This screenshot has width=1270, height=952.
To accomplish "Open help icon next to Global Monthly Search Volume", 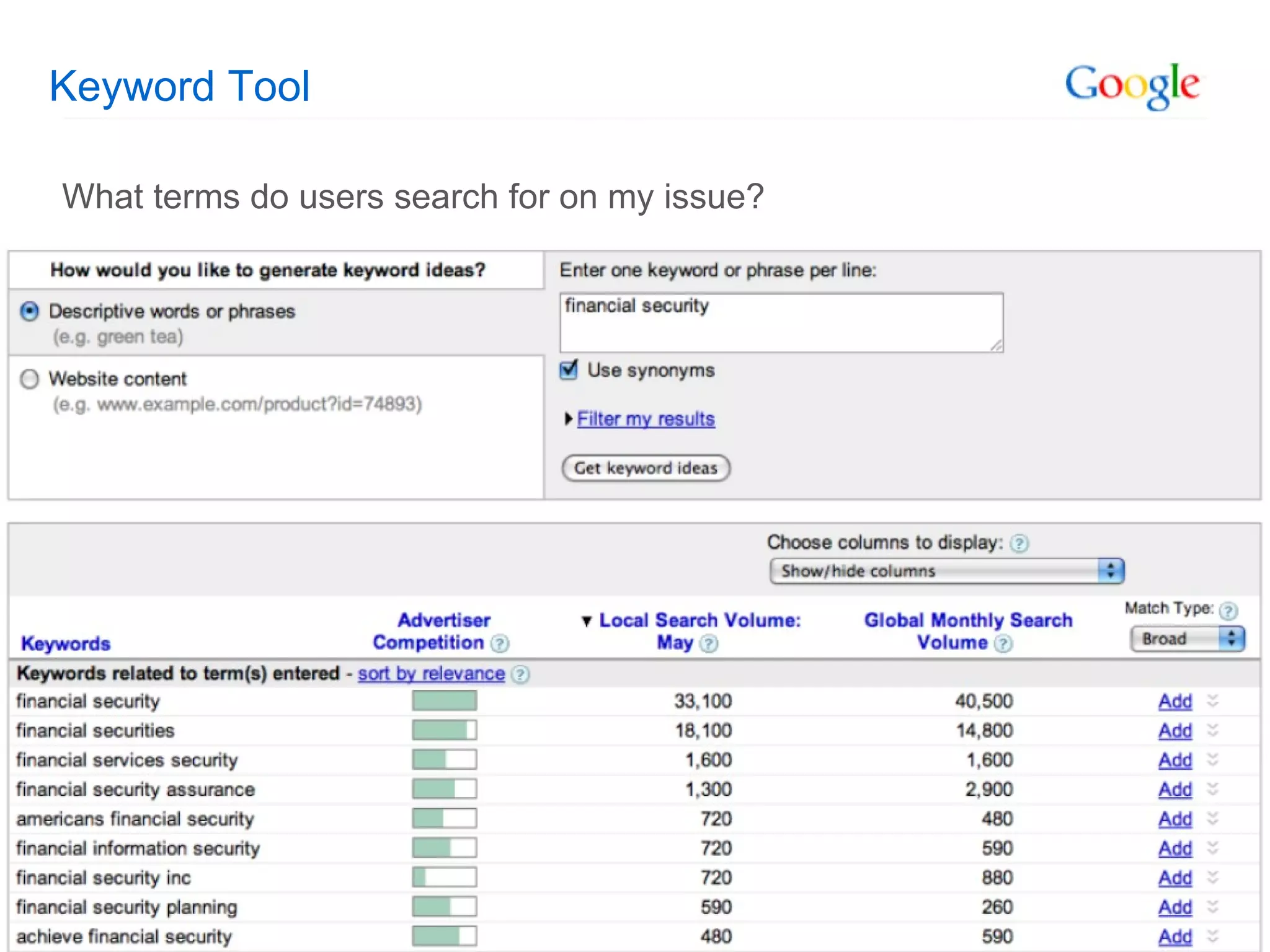I will pyautogui.click(x=1003, y=644).
